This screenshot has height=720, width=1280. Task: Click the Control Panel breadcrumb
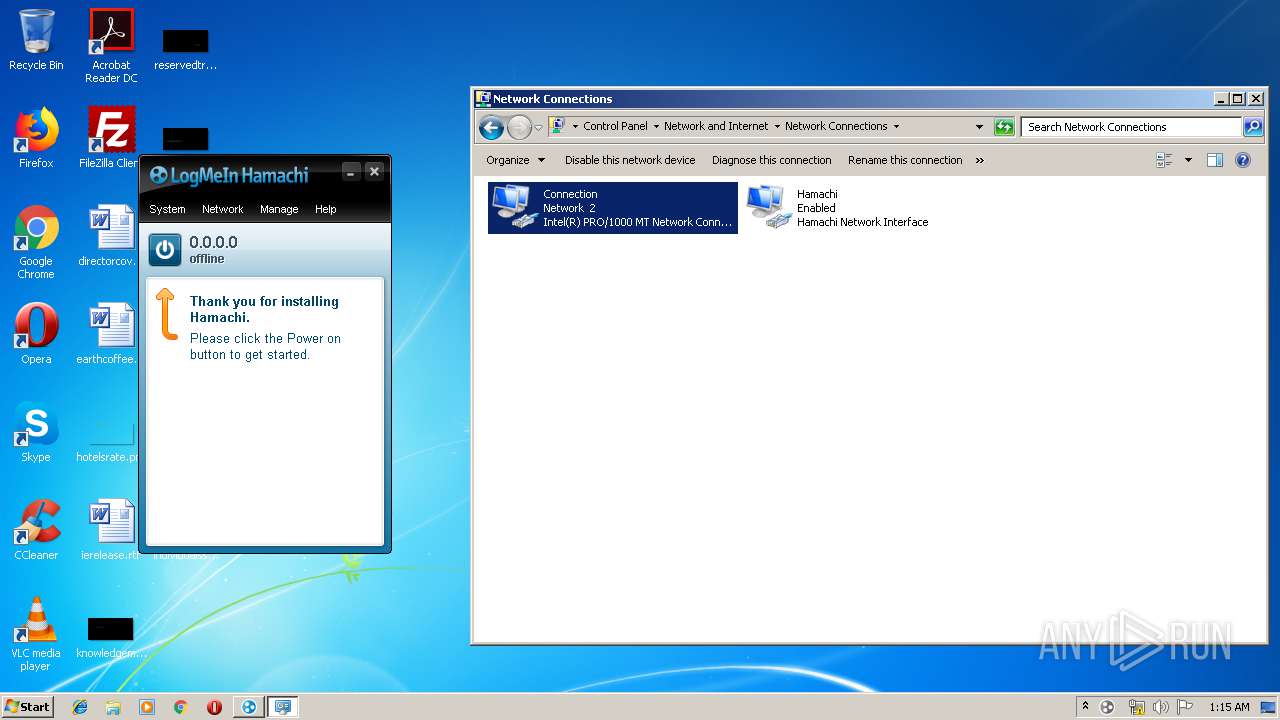pos(615,126)
